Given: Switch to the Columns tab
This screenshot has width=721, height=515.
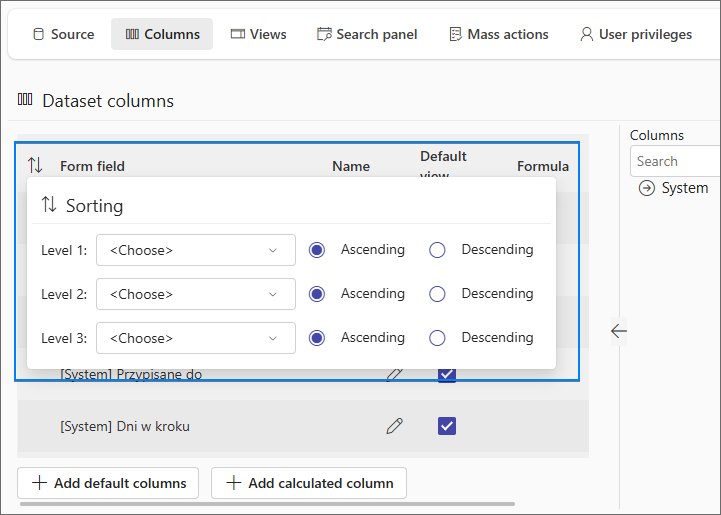Looking at the screenshot, I should (x=162, y=34).
